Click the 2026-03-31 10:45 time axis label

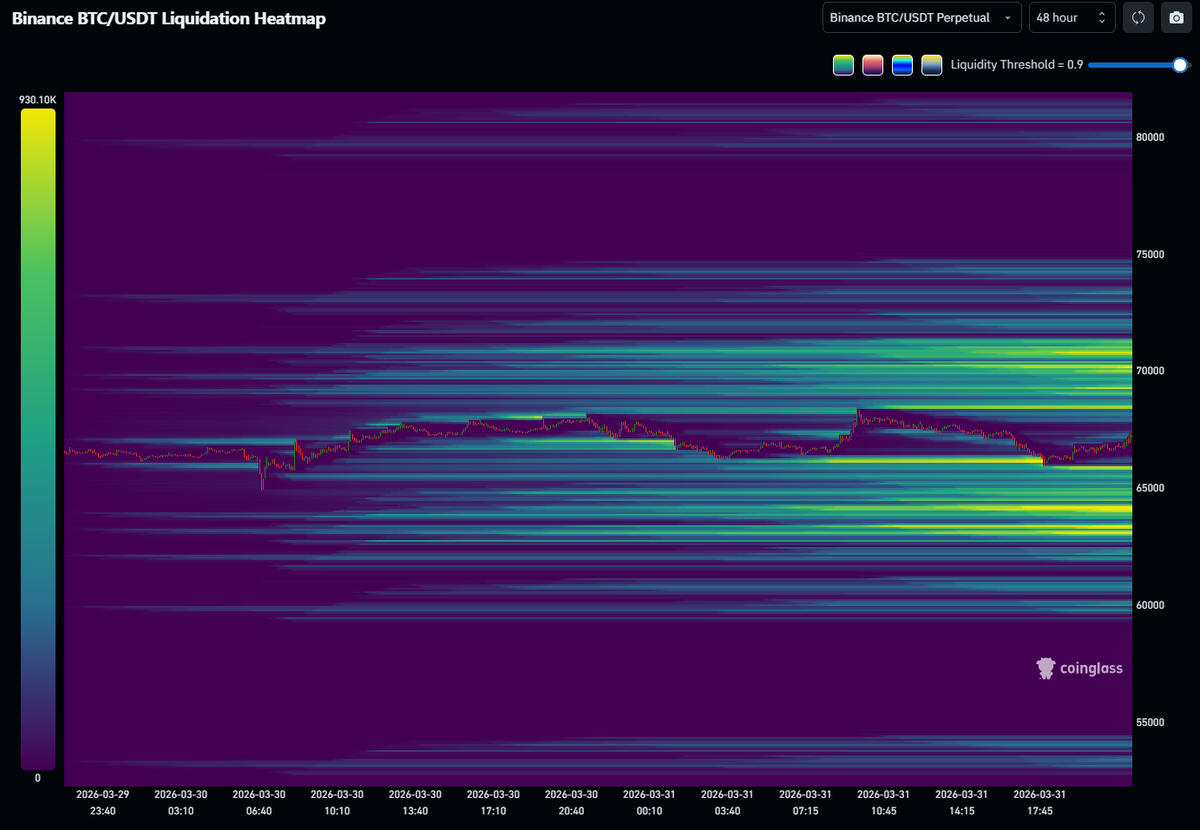pos(884,803)
